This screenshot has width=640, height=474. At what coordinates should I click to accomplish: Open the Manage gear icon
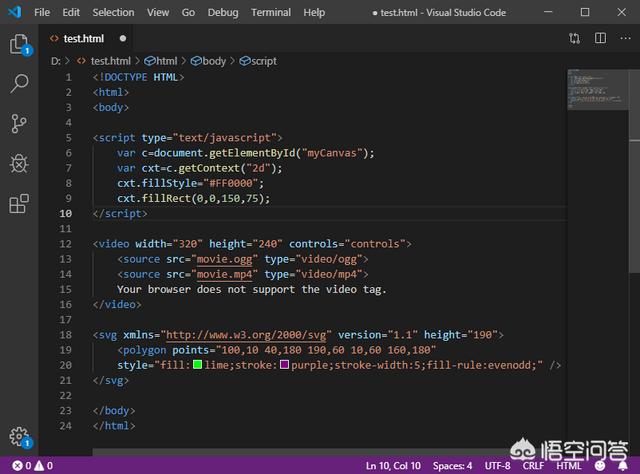point(20,437)
